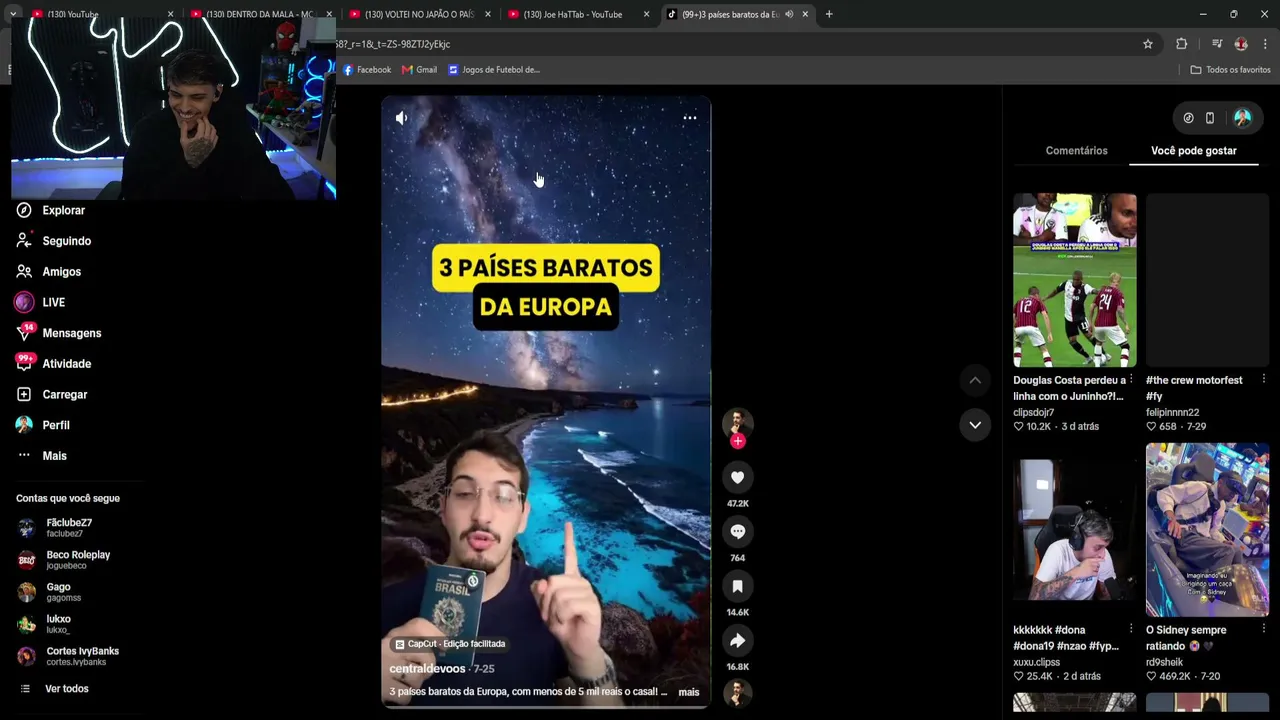Open the Beco Roleplay followed account

coord(78,560)
